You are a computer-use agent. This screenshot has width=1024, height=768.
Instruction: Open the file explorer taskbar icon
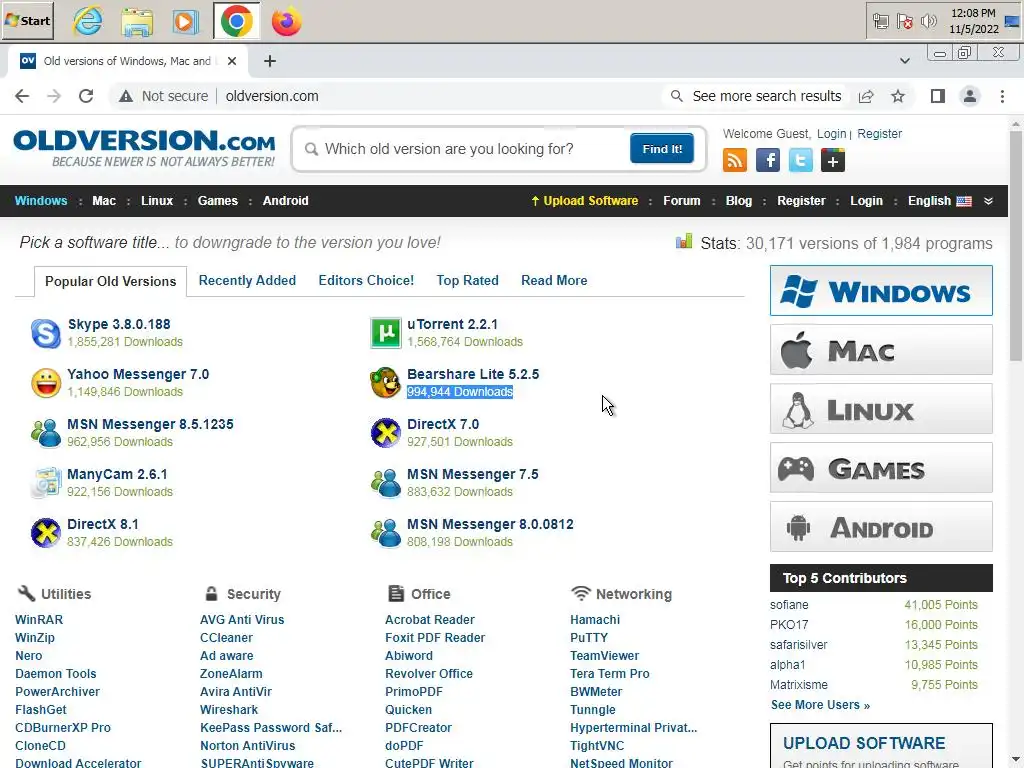tap(137, 22)
